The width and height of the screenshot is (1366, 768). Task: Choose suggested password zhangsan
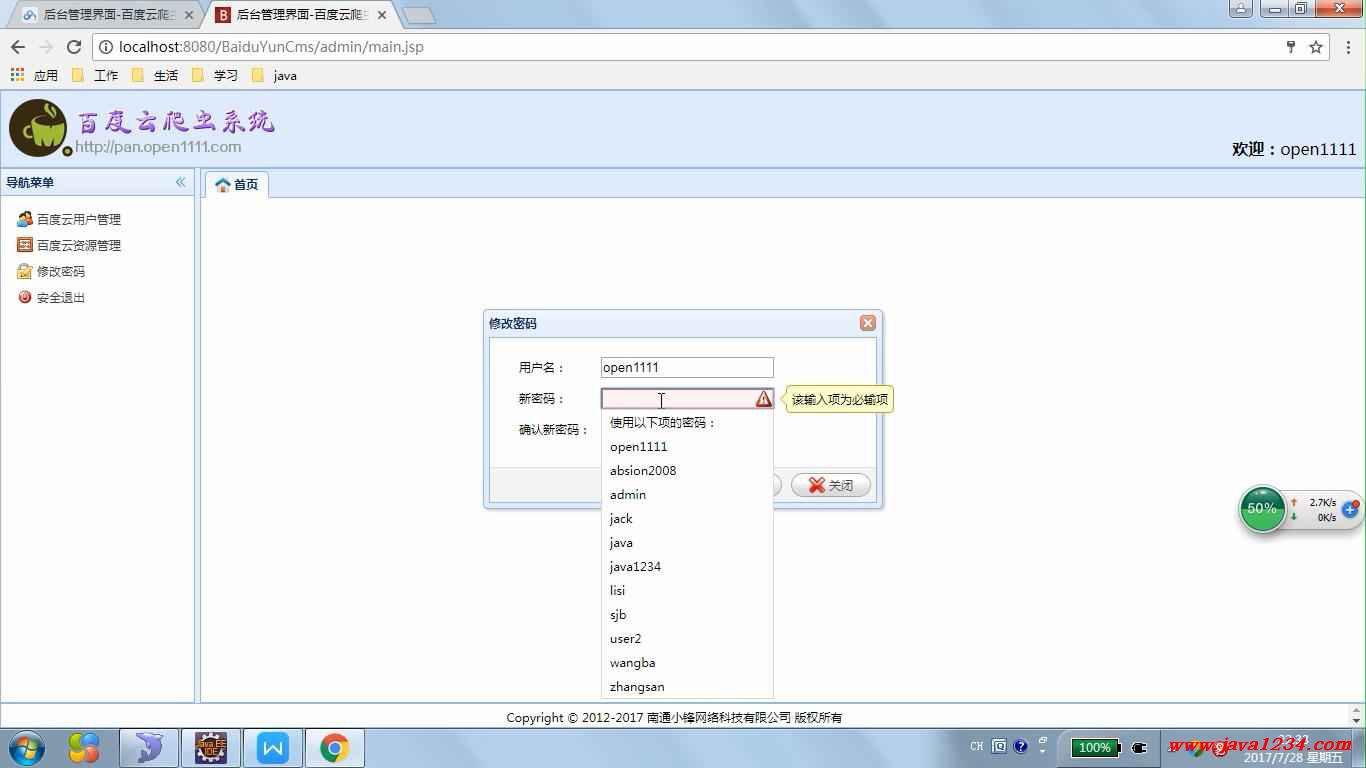point(687,687)
